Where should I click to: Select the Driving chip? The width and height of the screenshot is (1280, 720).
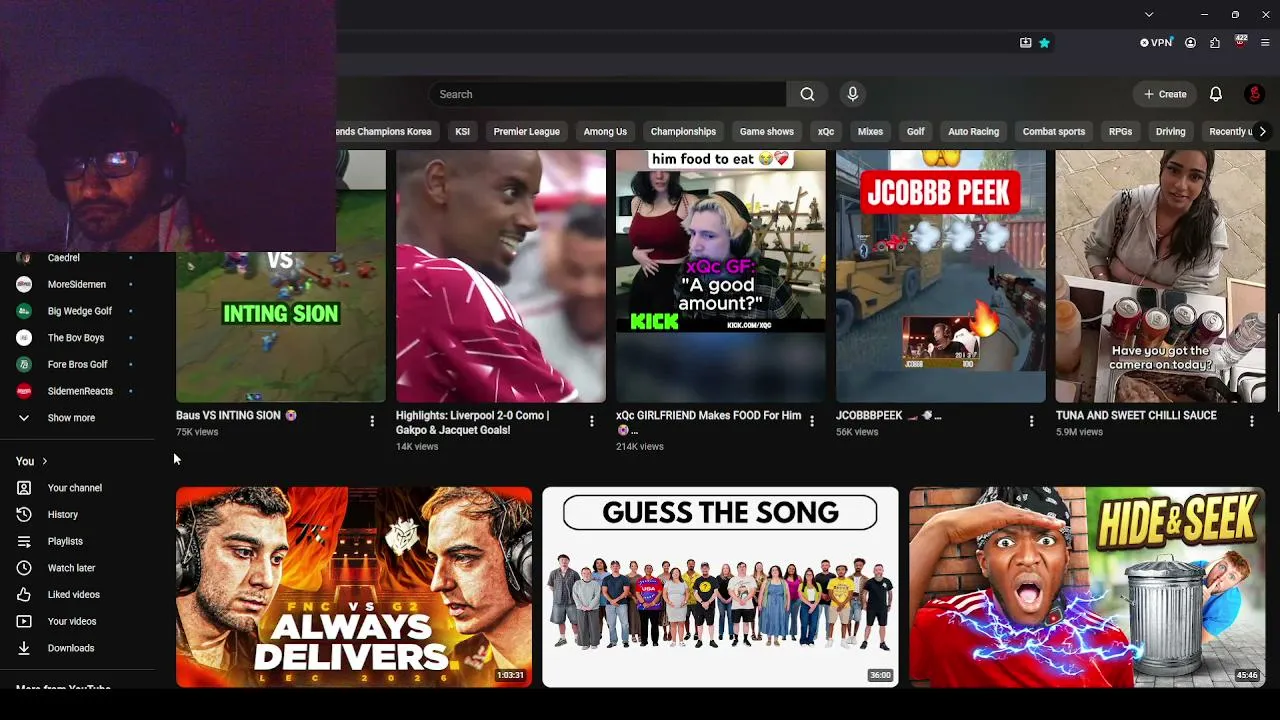point(1170,131)
